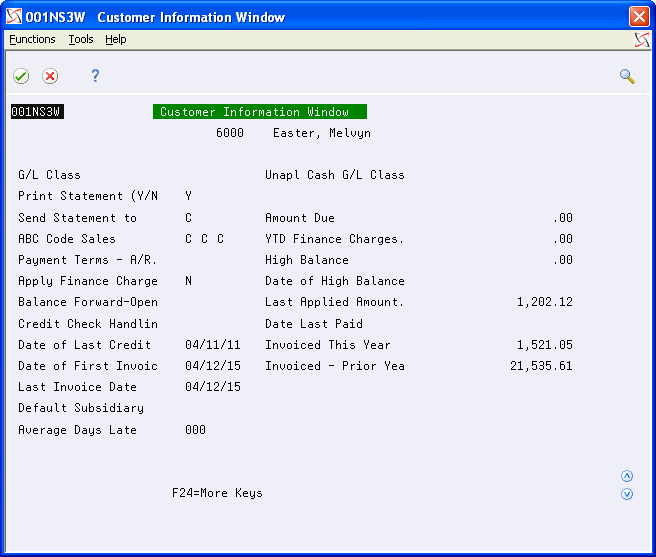Click the scroll down arrow icon

pyautogui.click(x=627, y=494)
